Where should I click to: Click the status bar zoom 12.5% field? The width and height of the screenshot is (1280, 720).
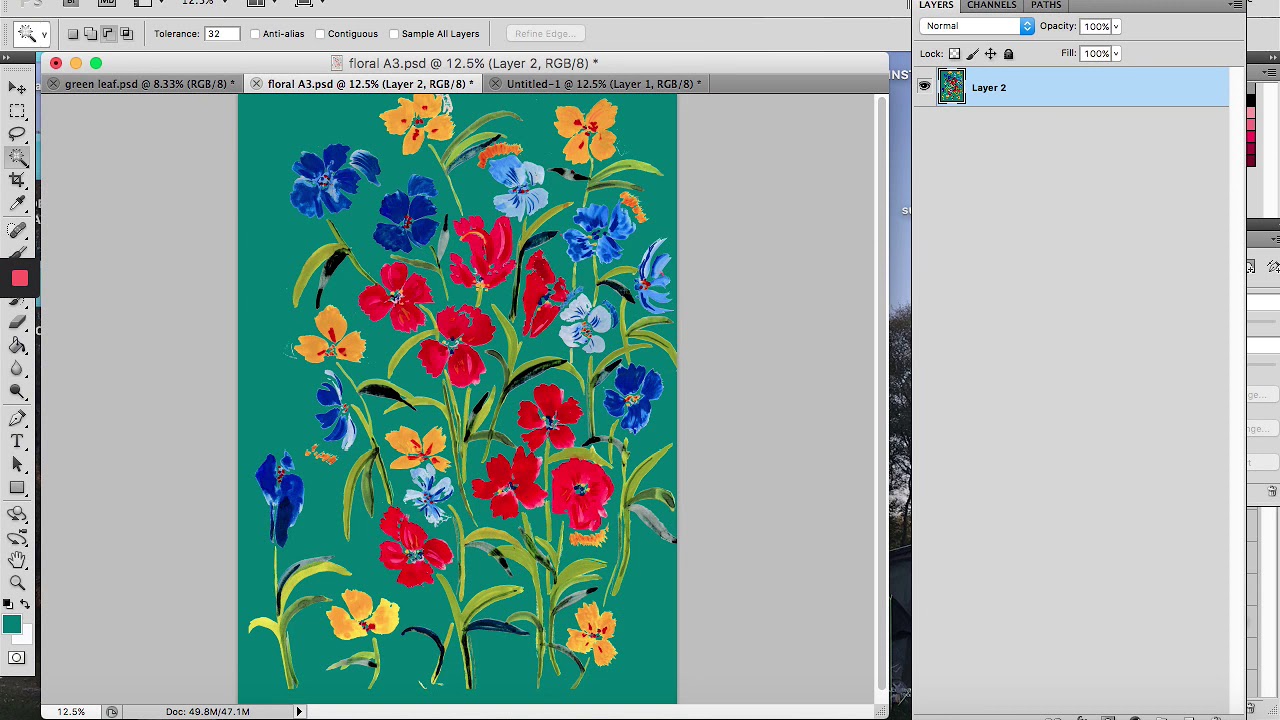(x=70, y=711)
